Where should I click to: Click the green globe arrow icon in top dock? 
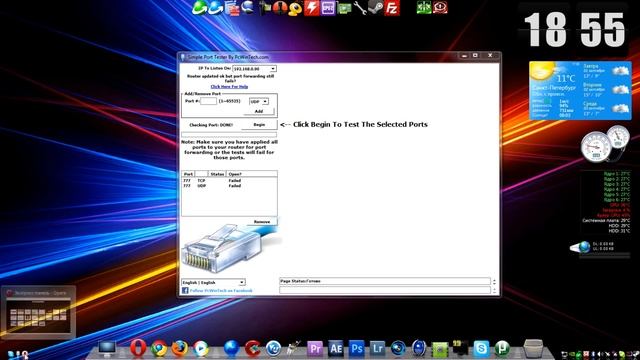tap(199, 8)
